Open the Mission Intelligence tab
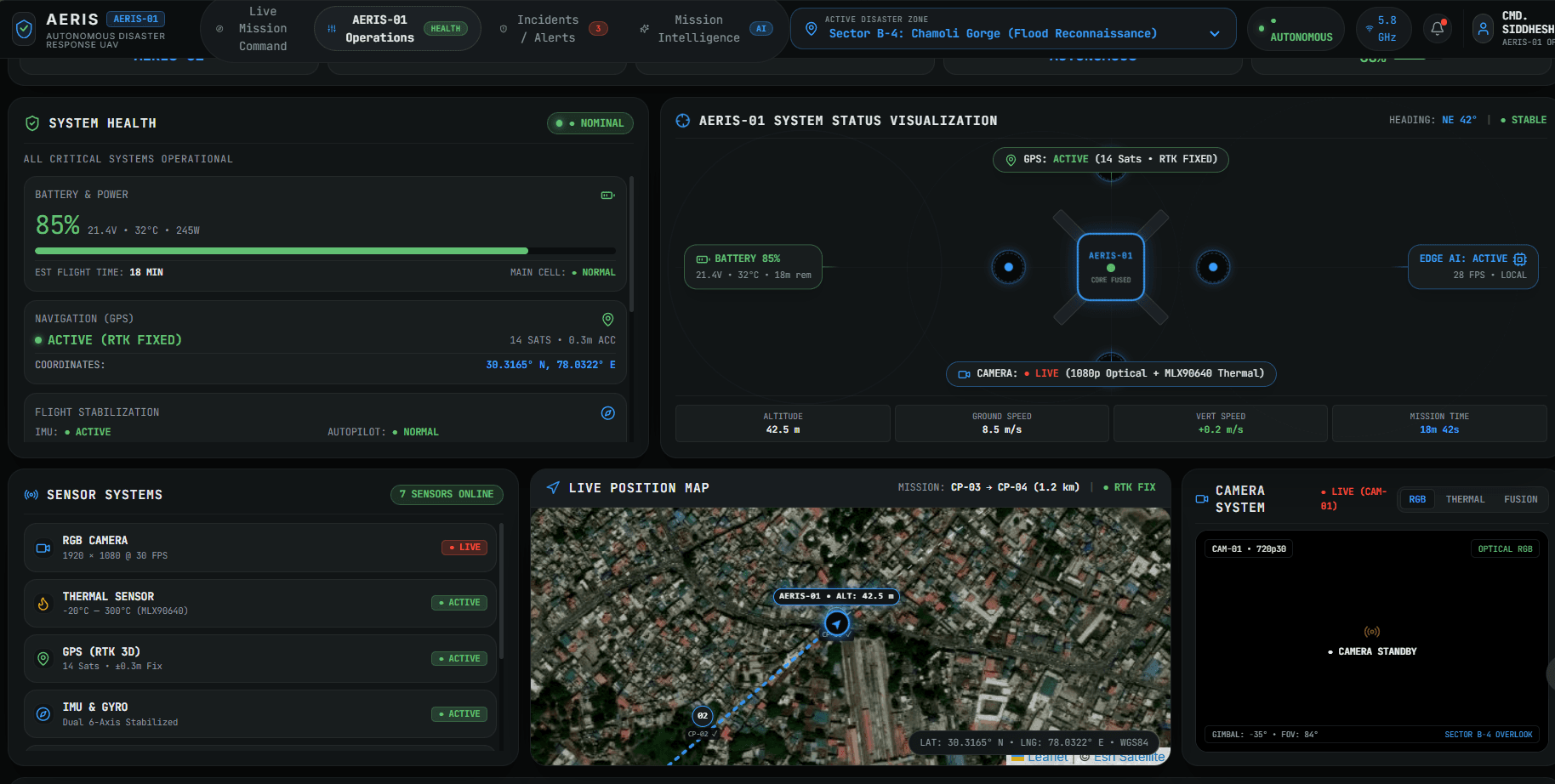Image resolution: width=1555 pixels, height=784 pixels. click(x=705, y=29)
